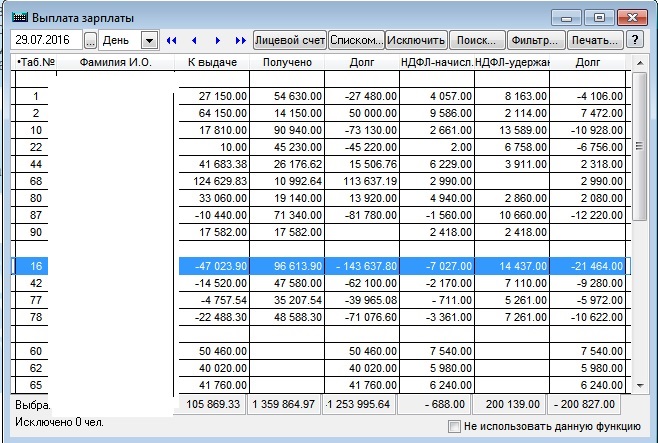
Task: Select row with tab number 44
Action: 36,163
